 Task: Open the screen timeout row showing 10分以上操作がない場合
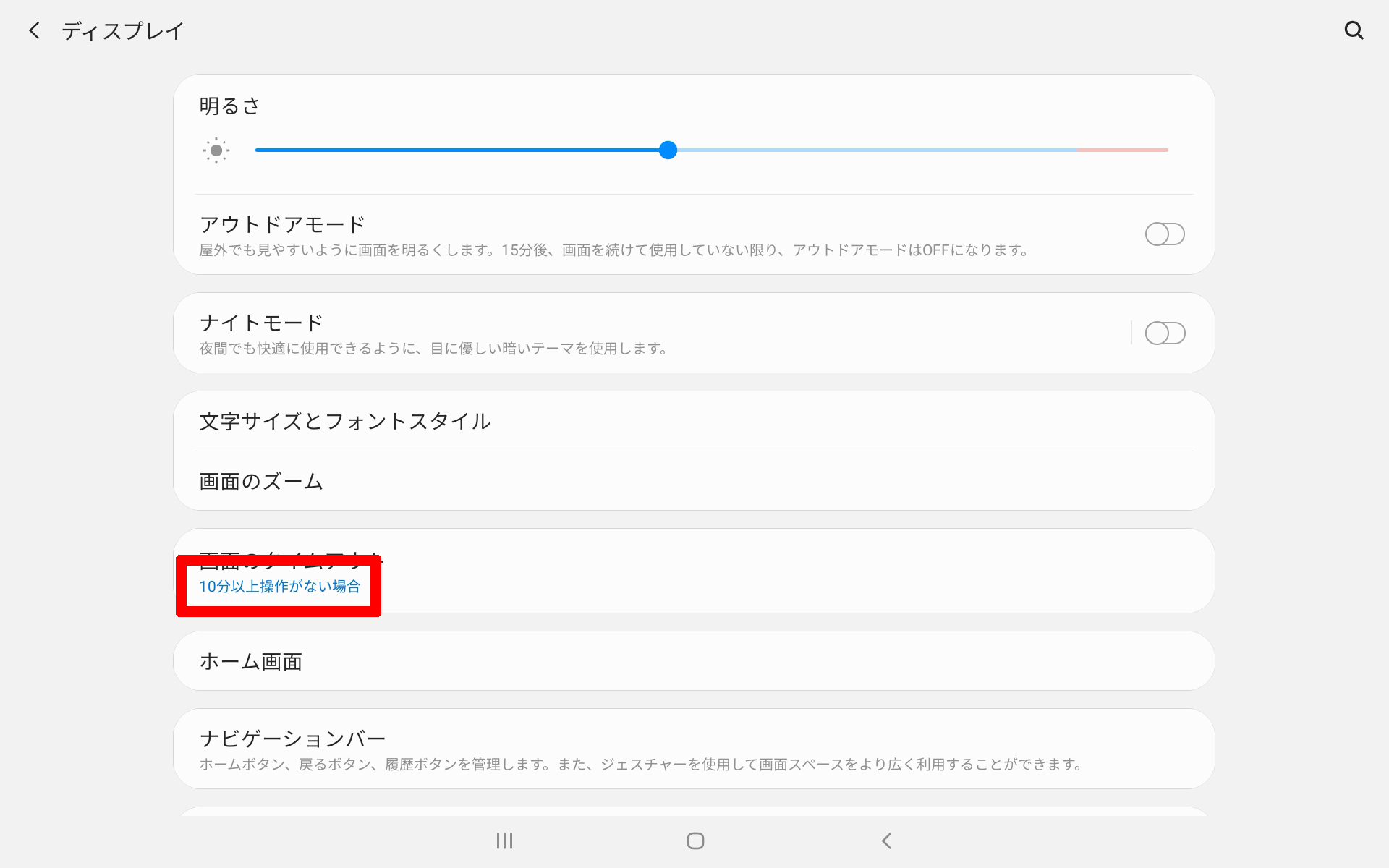tap(694, 571)
